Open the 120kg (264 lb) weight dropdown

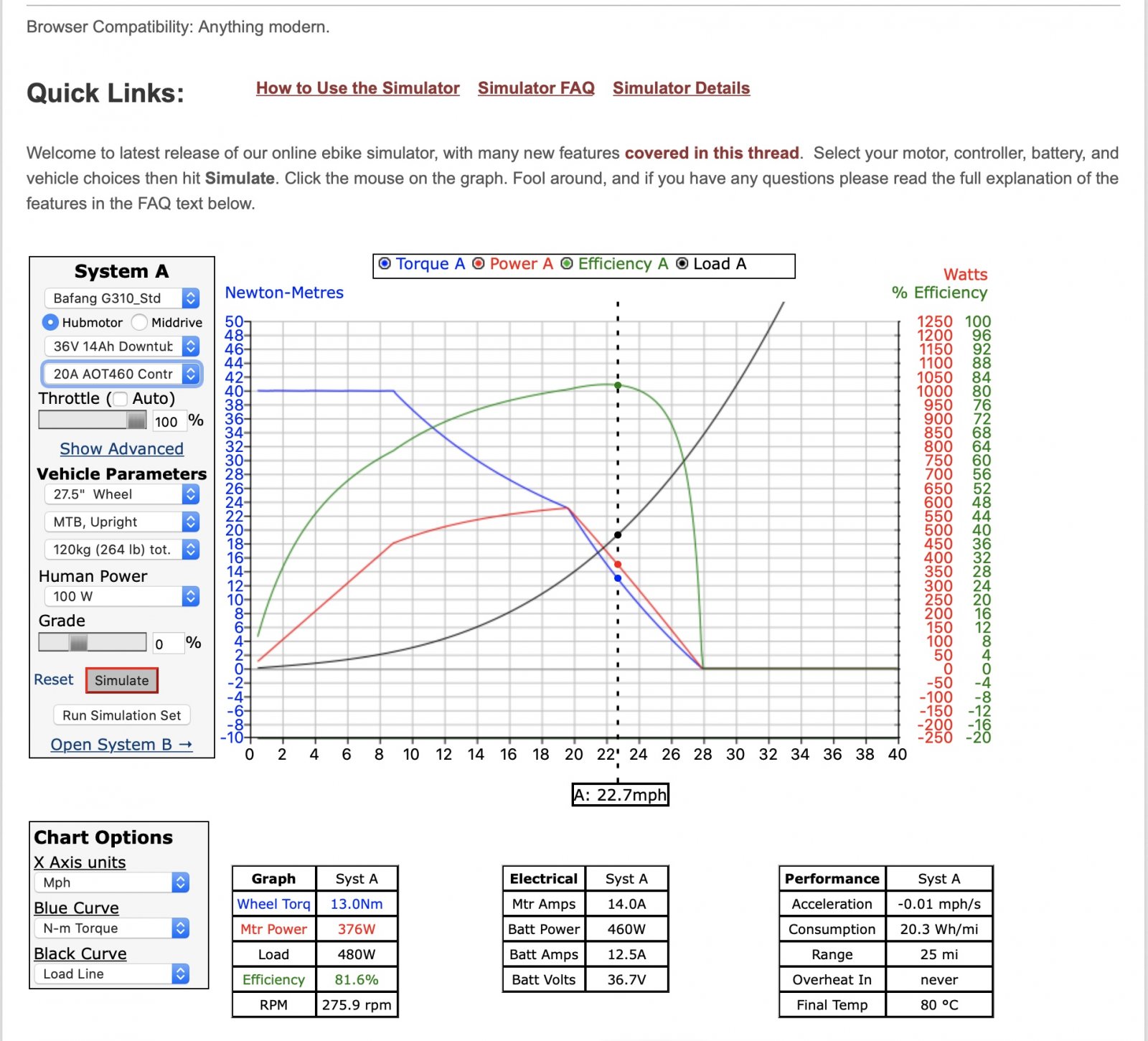(121, 550)
